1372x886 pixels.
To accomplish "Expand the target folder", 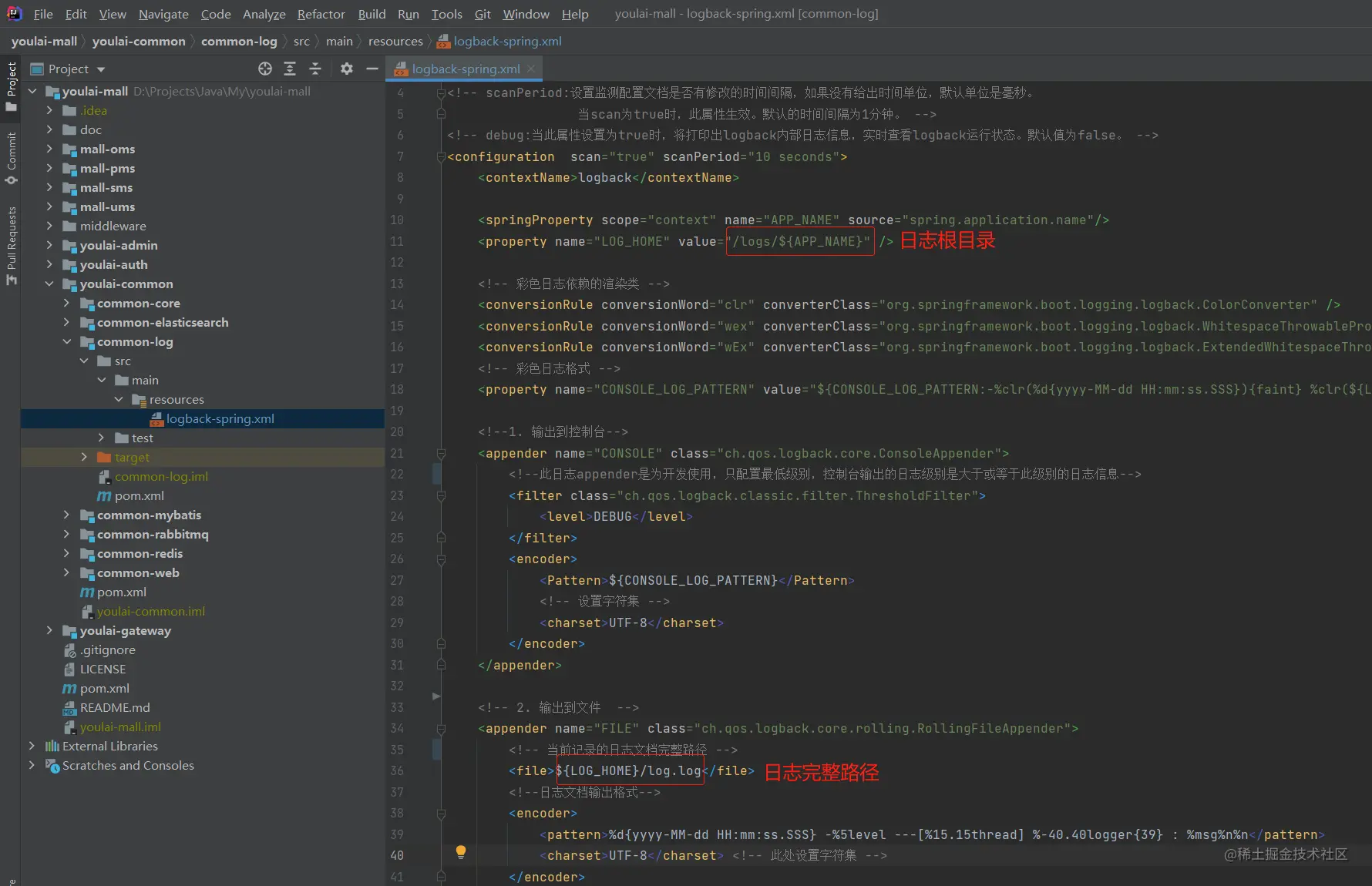I will click(x=84, y=457).
